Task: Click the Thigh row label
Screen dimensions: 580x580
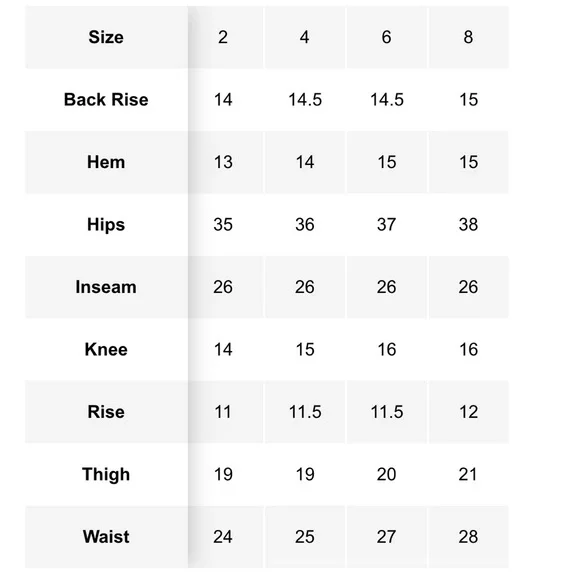Action: pos(106,474)
